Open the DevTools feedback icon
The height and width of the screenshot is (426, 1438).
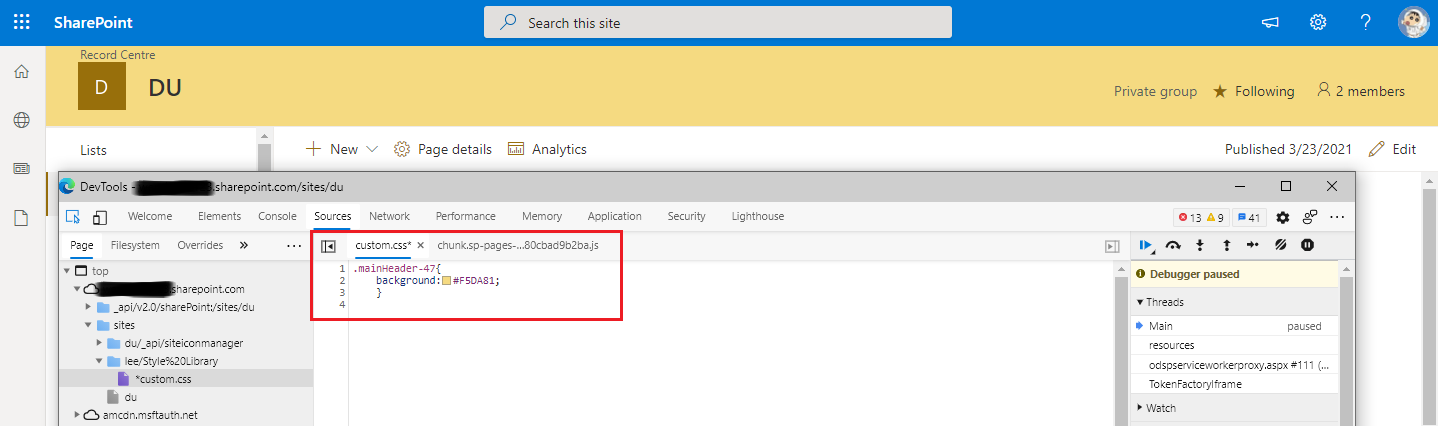coord(1310,217)
